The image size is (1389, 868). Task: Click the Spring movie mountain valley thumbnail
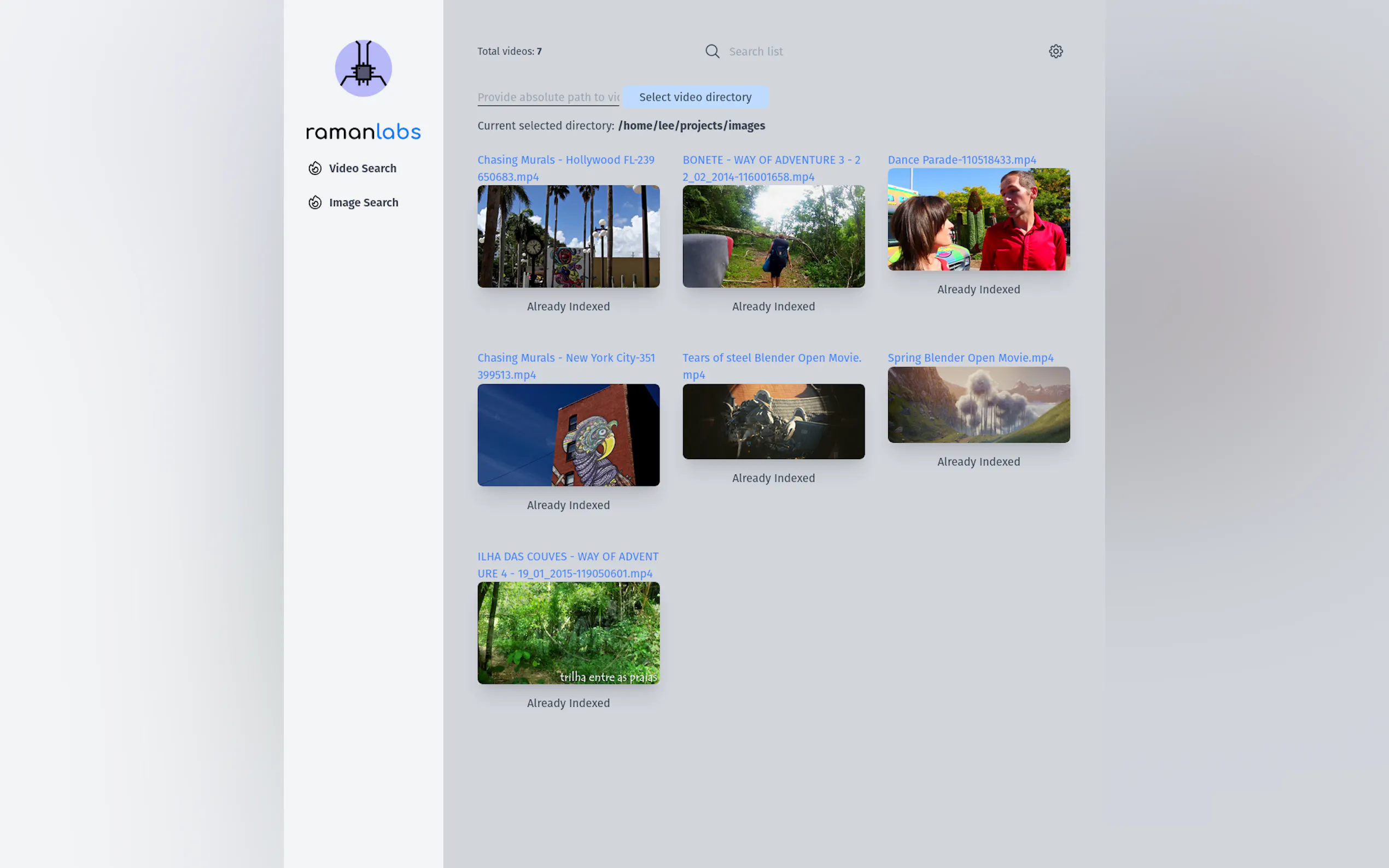(978, 404)
